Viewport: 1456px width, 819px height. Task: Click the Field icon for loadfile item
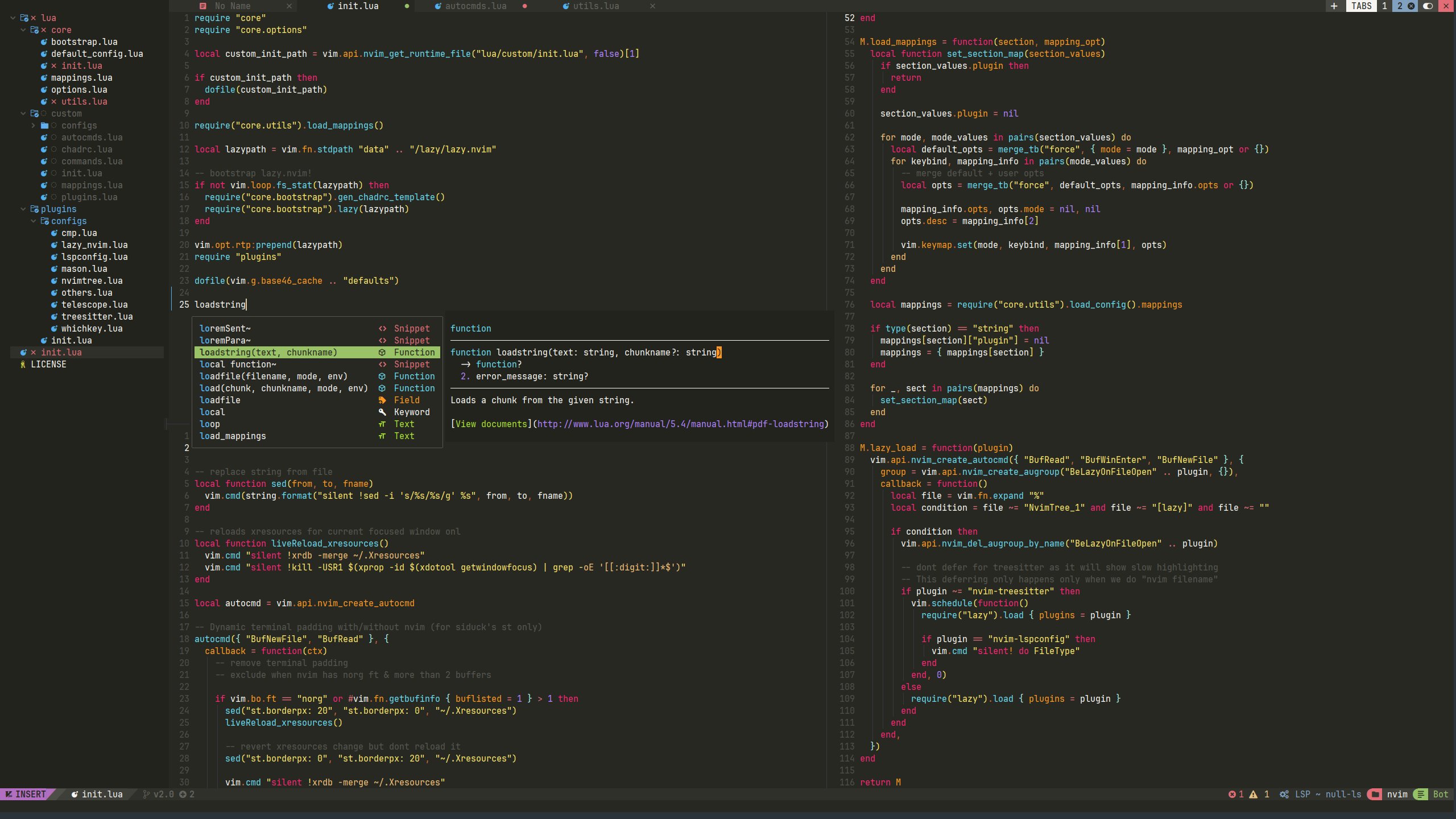(x=382, y=400)
